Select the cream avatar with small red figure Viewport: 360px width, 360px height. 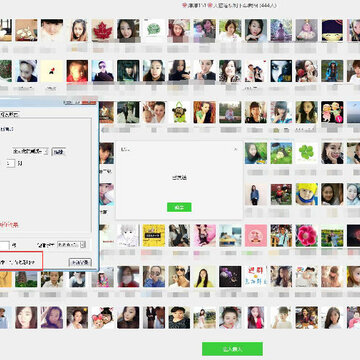[x=52, y=71]
